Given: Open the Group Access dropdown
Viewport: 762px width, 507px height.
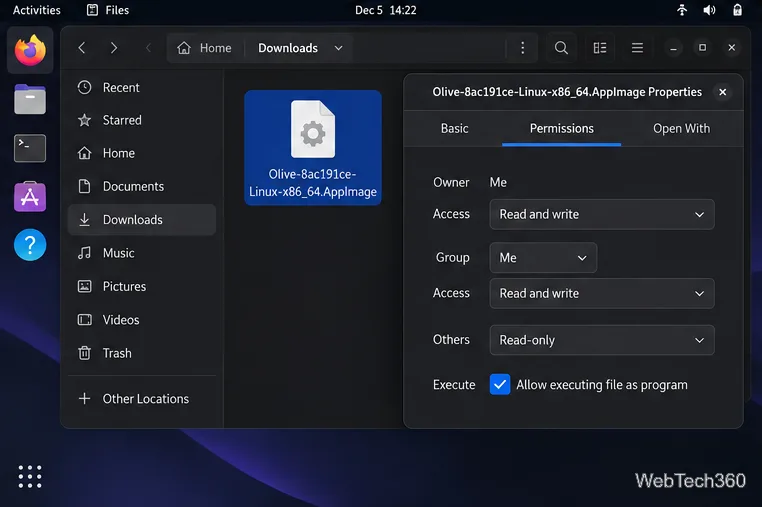Looking at the screenshot, I should (x=602, y=294).
